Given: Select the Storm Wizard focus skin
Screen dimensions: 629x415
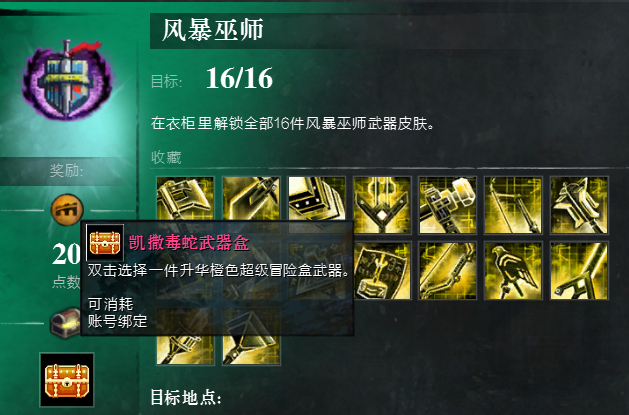Looking at the screenshot, I should coord(317,205).
